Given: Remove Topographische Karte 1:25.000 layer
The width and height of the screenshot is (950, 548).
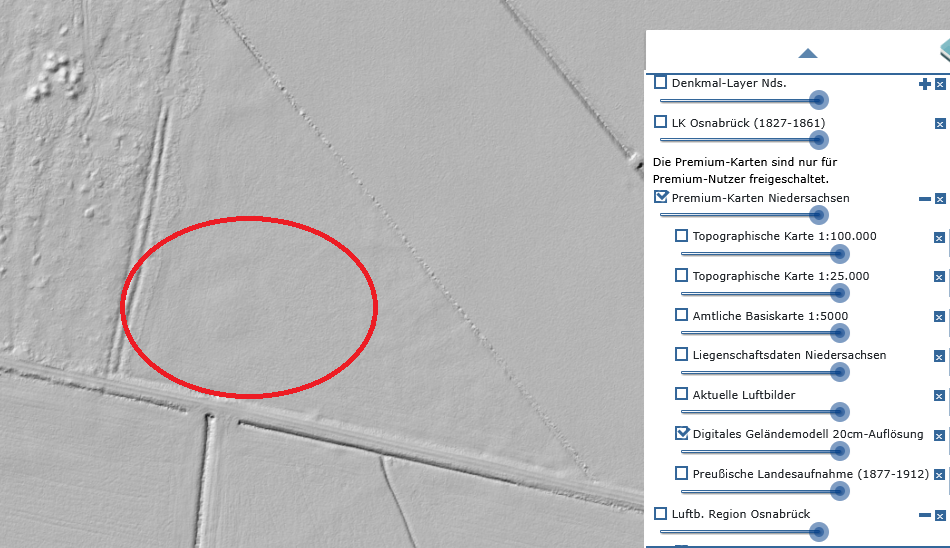Looking at the screenshot, I should coord(939,277).
